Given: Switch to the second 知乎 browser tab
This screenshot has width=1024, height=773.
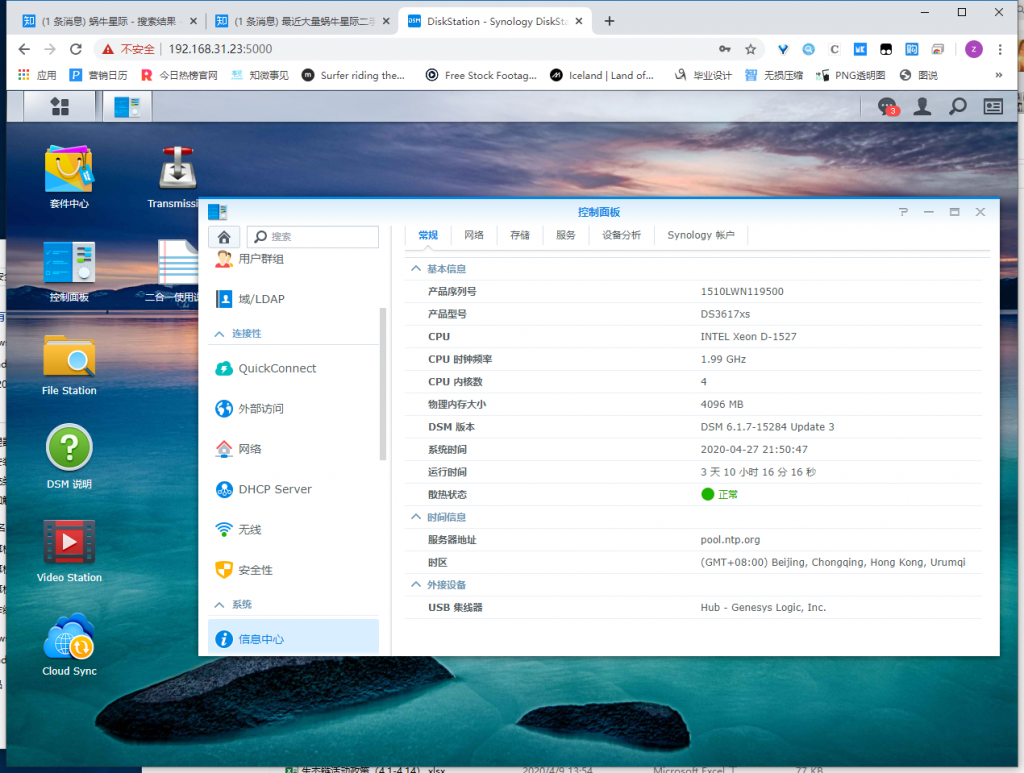Looking at the screenshot, I should [302, 21].
